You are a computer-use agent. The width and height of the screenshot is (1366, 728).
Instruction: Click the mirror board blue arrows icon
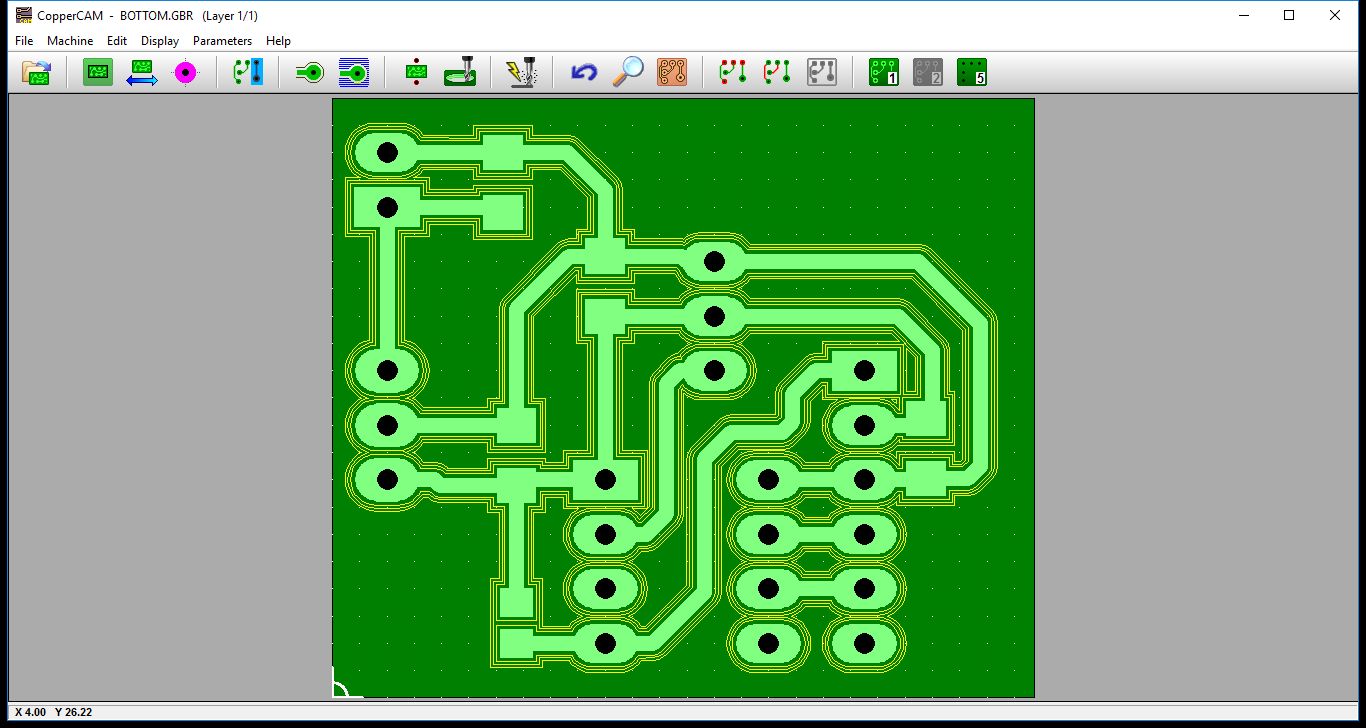(141, 73)
